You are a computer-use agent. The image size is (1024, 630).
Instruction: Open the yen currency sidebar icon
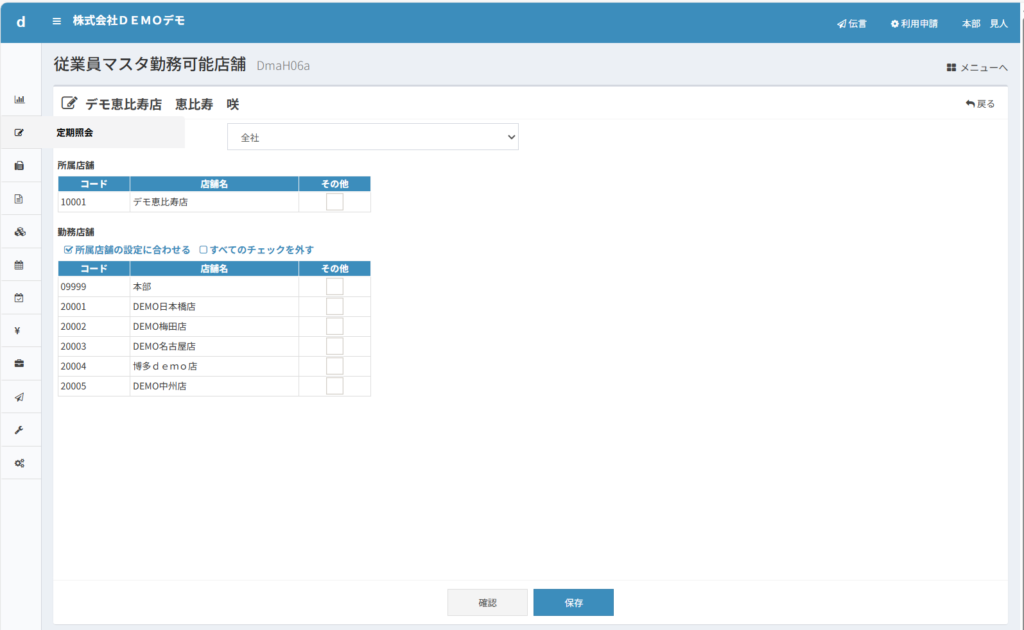coord(19,330)
